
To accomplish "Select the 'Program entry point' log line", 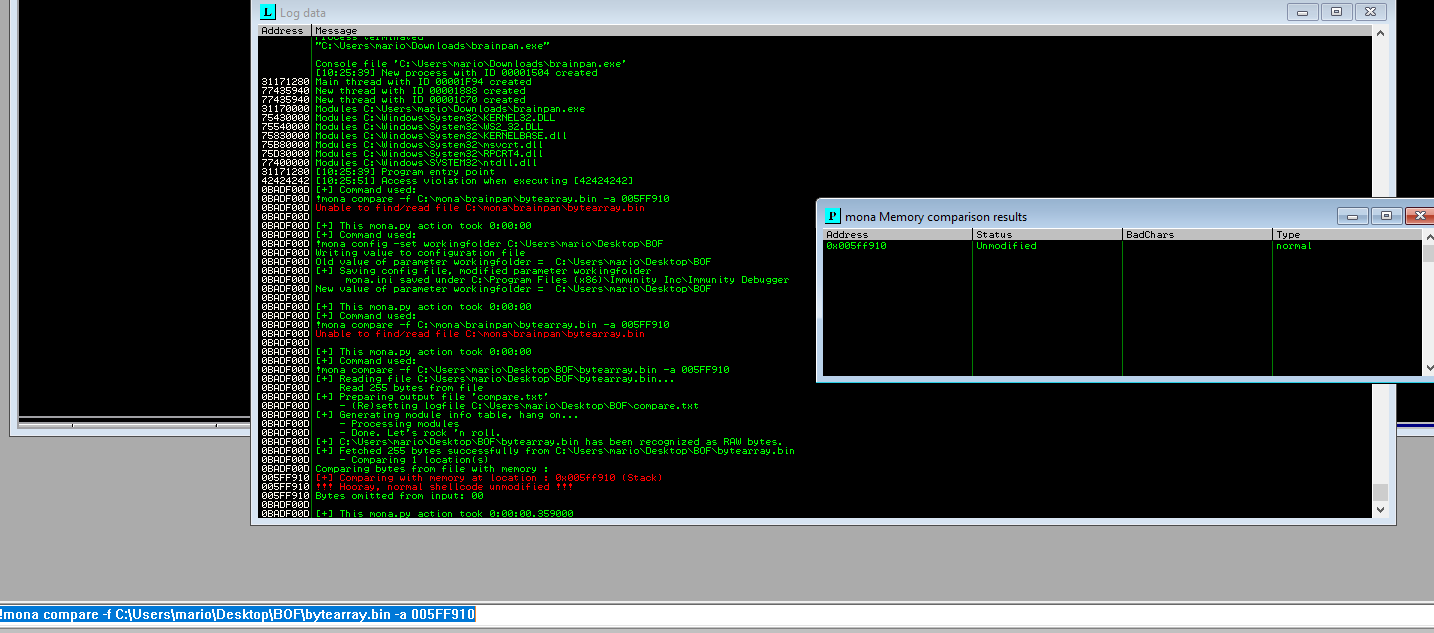I will (405, 172).
